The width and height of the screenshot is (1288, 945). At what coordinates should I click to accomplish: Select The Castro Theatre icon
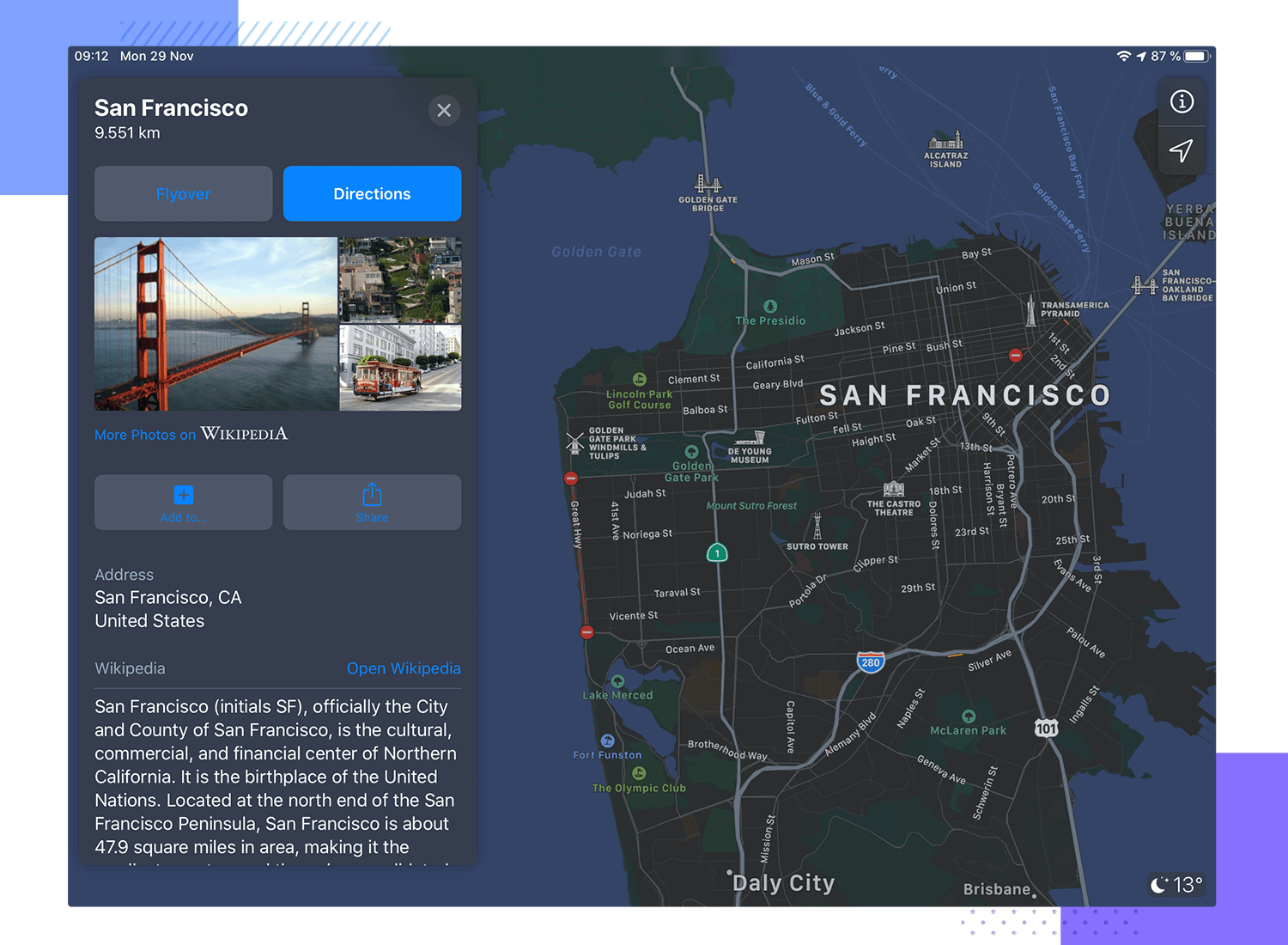[894, 489]
